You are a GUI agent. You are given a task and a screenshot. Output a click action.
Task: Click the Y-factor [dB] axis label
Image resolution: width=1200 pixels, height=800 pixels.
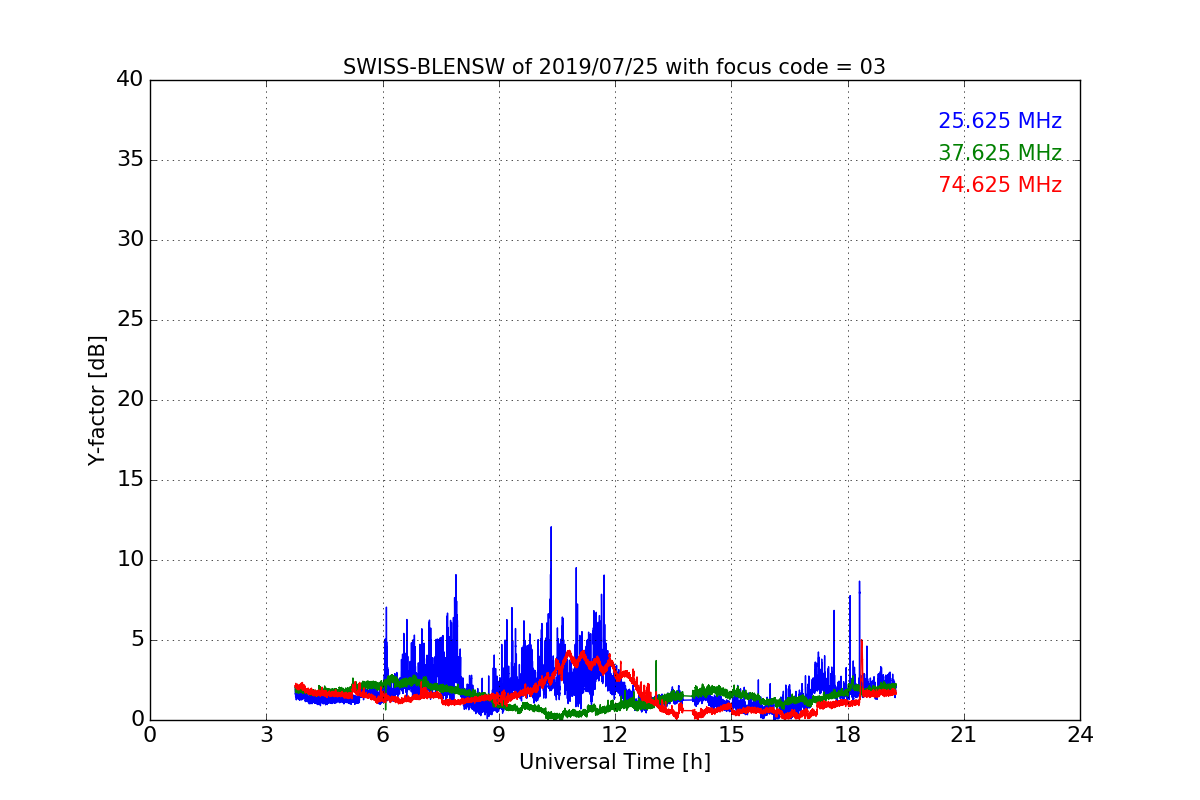click(97, 400)
